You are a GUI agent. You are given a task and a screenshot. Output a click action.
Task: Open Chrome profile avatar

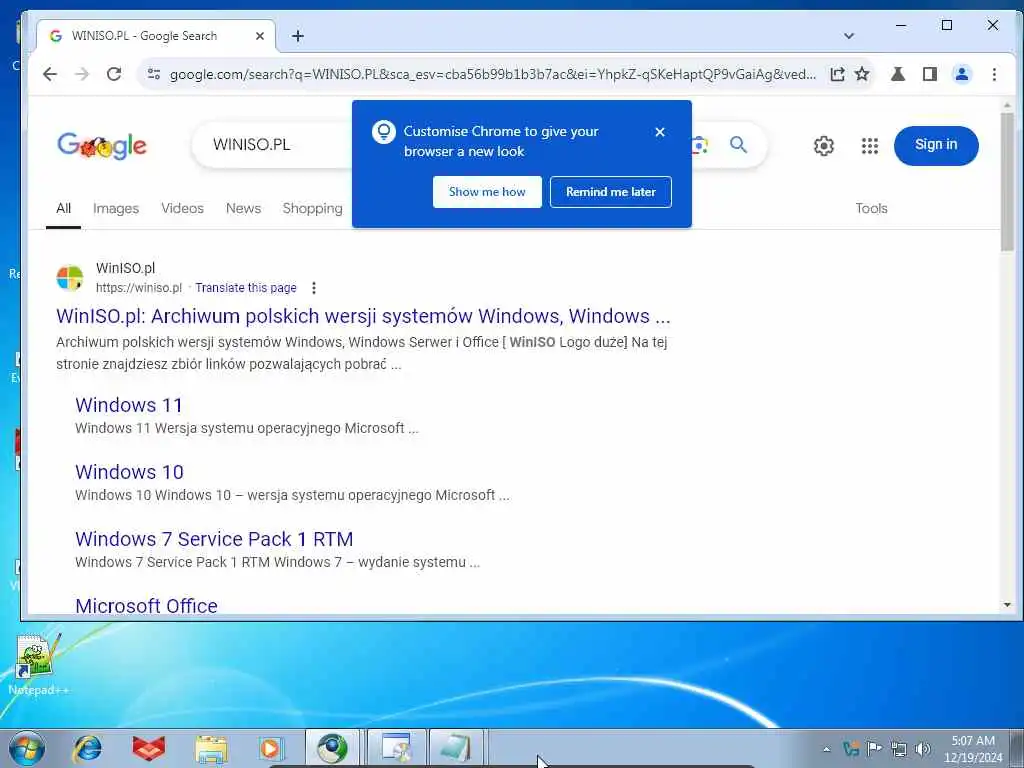[962, 74]
